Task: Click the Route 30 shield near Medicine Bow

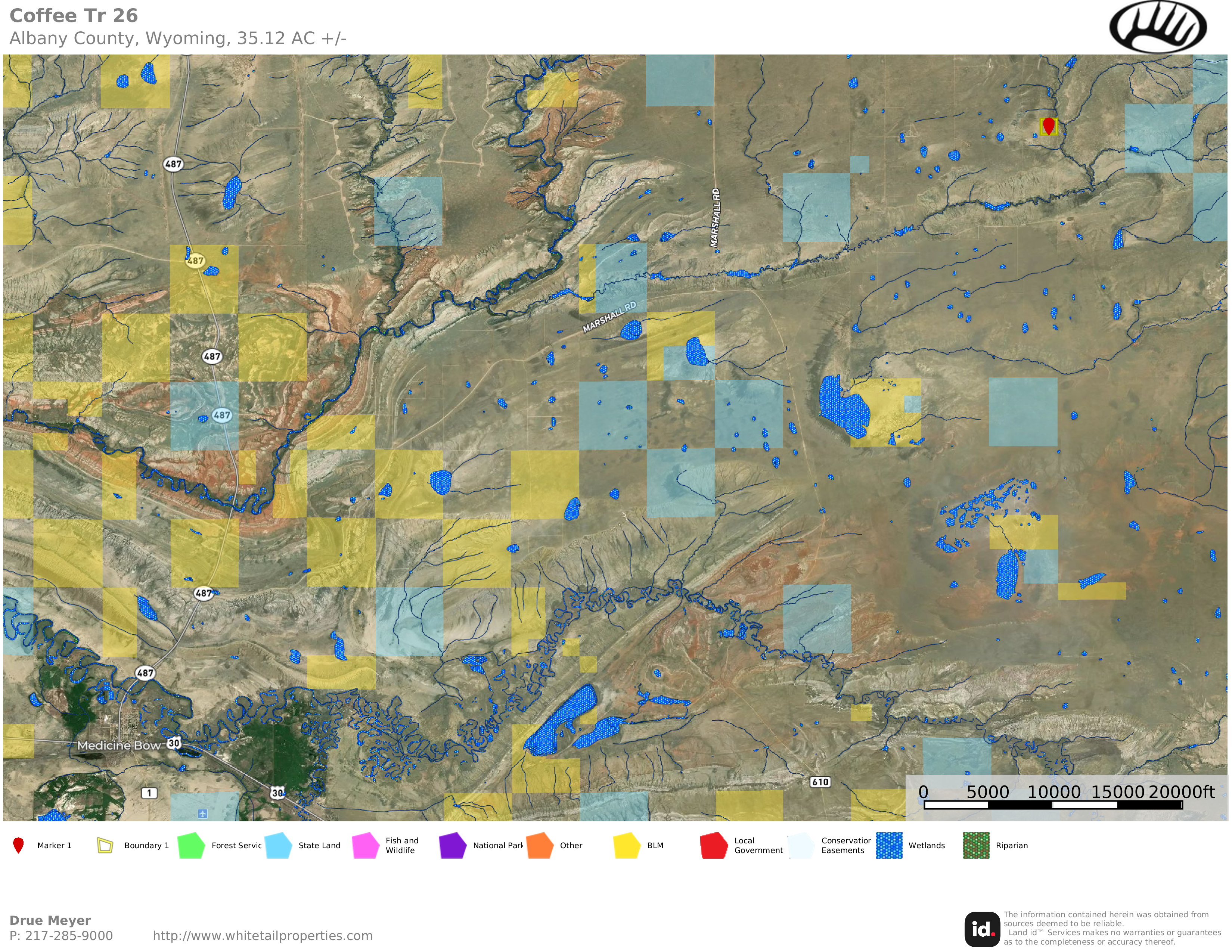Action: tap(174, 743)
